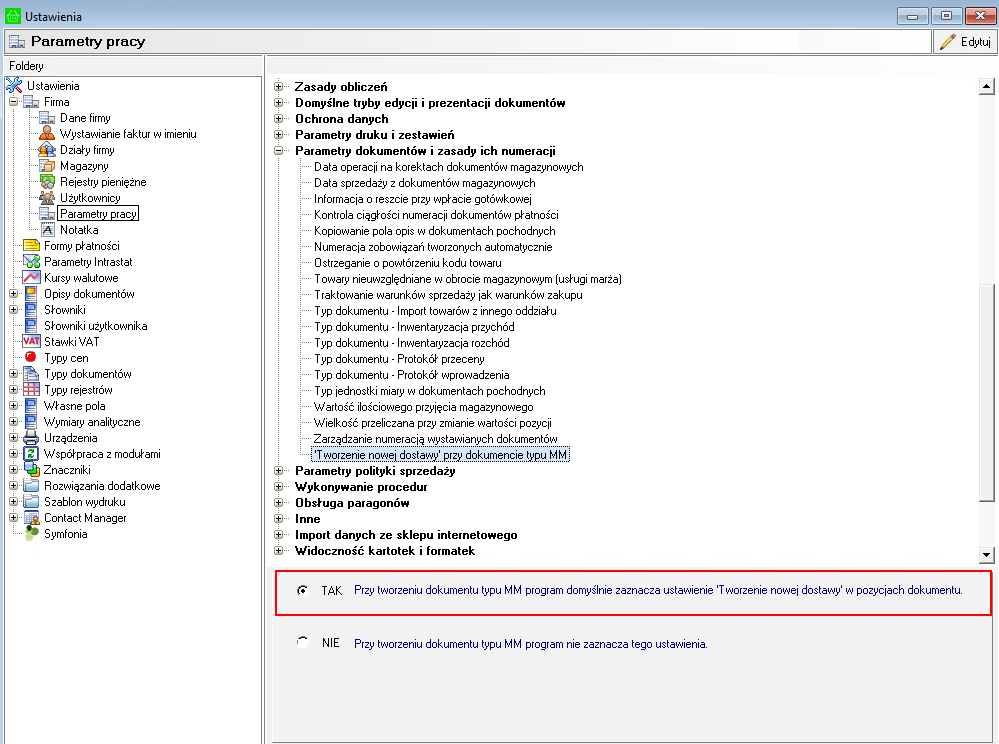
Task: Select the NIE radio option
Action: 302,643
